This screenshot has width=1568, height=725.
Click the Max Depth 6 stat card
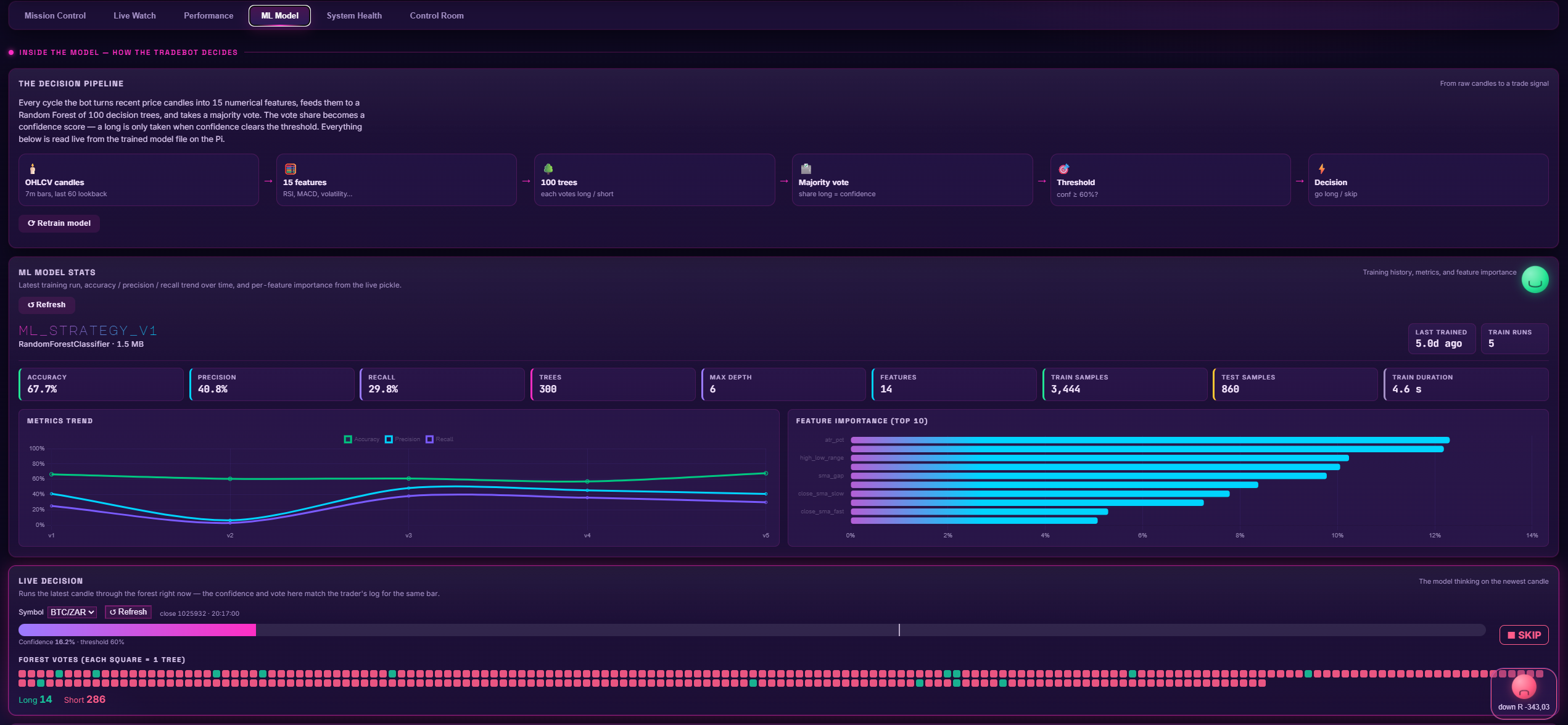click(783, 384)
